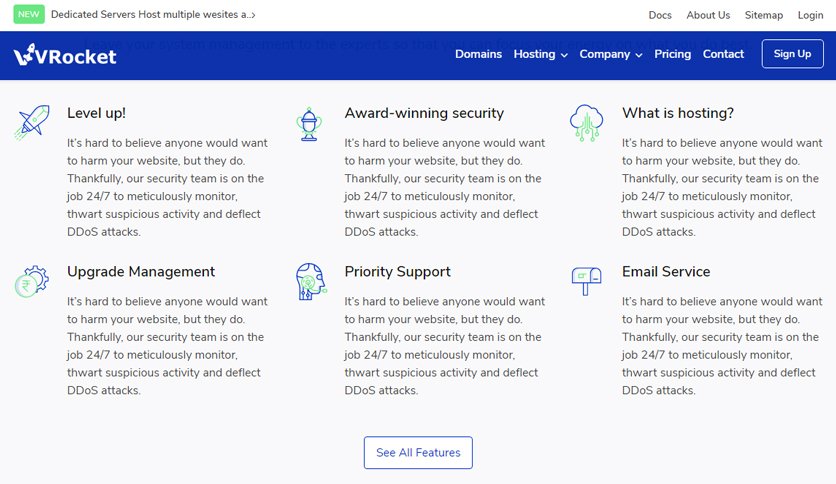
Task: Open the Sitemap link
Action: pyautogui.click(x=763, y=15)
